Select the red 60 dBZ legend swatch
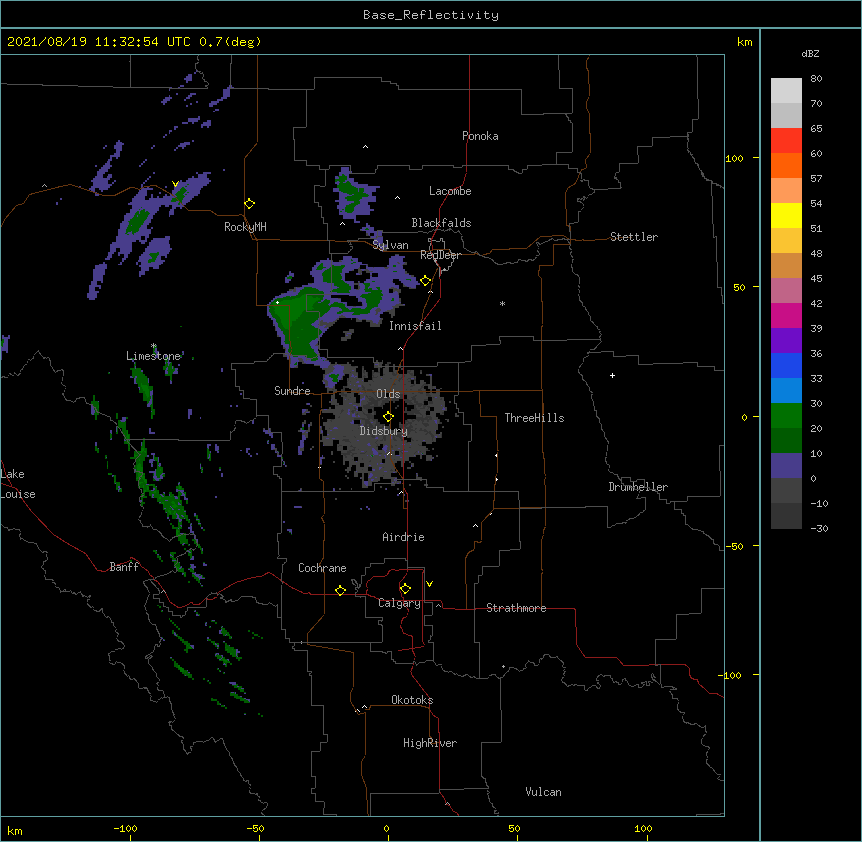Screen dimensions: 862x842 click(786, 141)
